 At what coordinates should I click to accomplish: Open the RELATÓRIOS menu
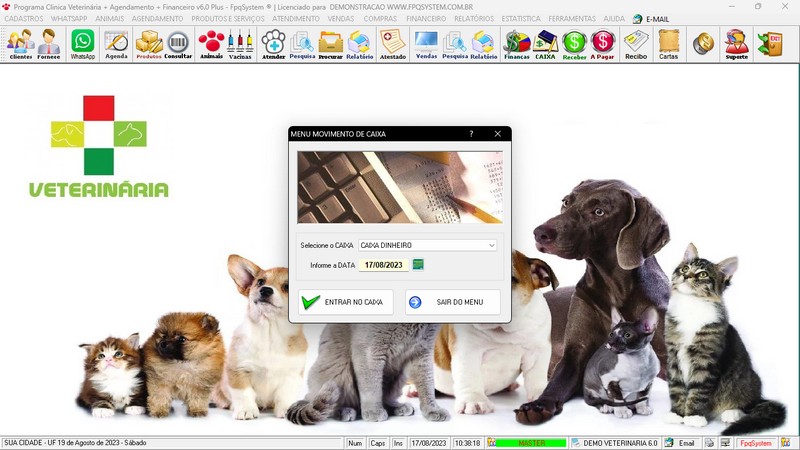(x=474, y=19)
